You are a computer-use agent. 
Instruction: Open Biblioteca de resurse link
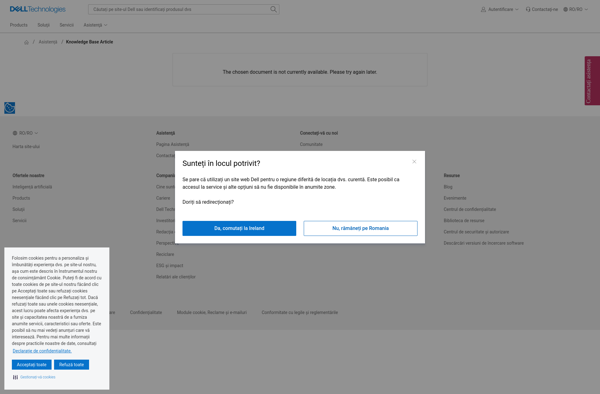coord(464,220)
